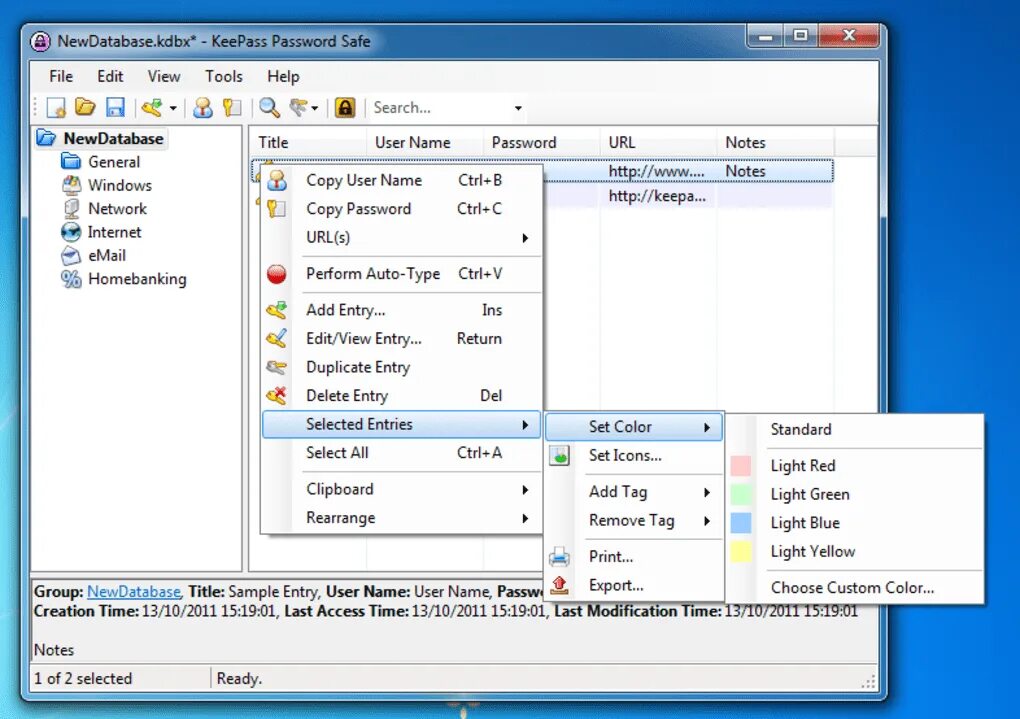Click the Lock Workspace padlock icon
The image size is (1020, 719).
[x=345, y=107]
